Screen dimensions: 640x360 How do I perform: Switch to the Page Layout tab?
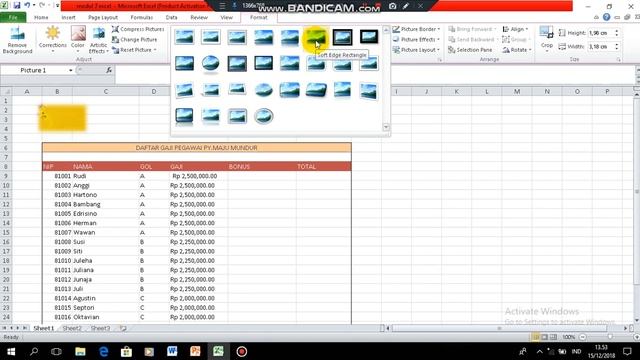[103, 18]
